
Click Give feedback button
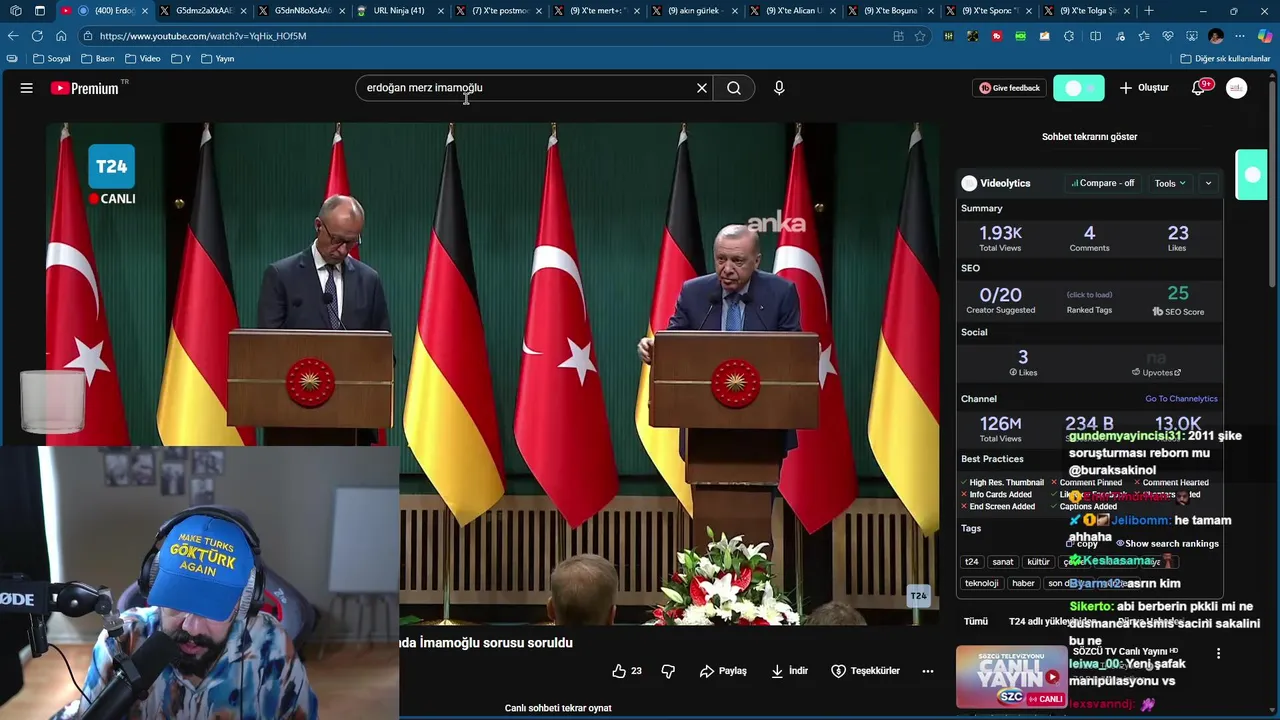[1010, 88]
